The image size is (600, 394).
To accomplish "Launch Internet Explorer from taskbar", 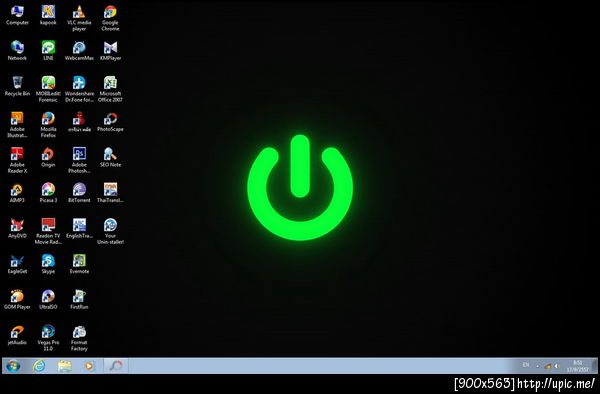I will tap(39, 366).
